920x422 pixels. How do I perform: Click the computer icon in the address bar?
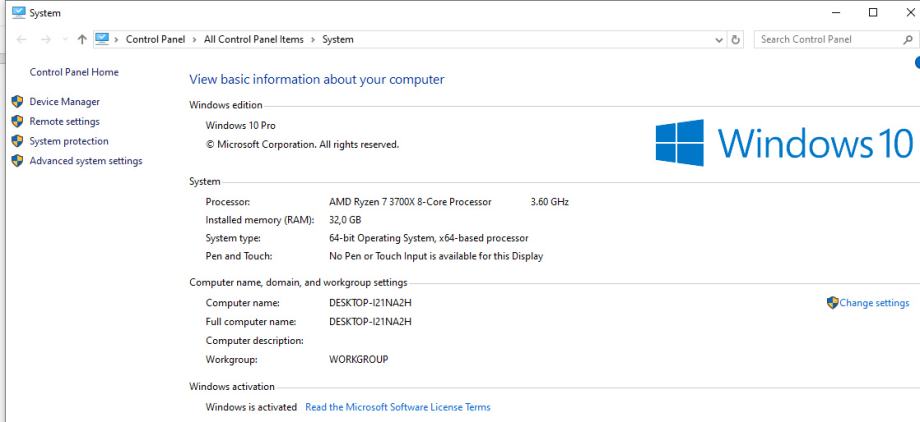(102, 40)
